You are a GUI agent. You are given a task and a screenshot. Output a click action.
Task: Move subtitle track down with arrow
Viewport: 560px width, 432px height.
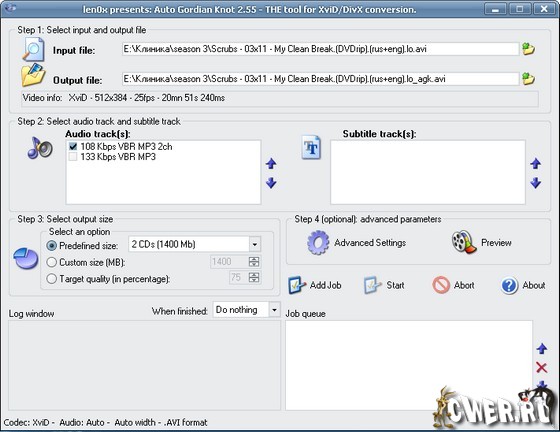click(535, 183)
